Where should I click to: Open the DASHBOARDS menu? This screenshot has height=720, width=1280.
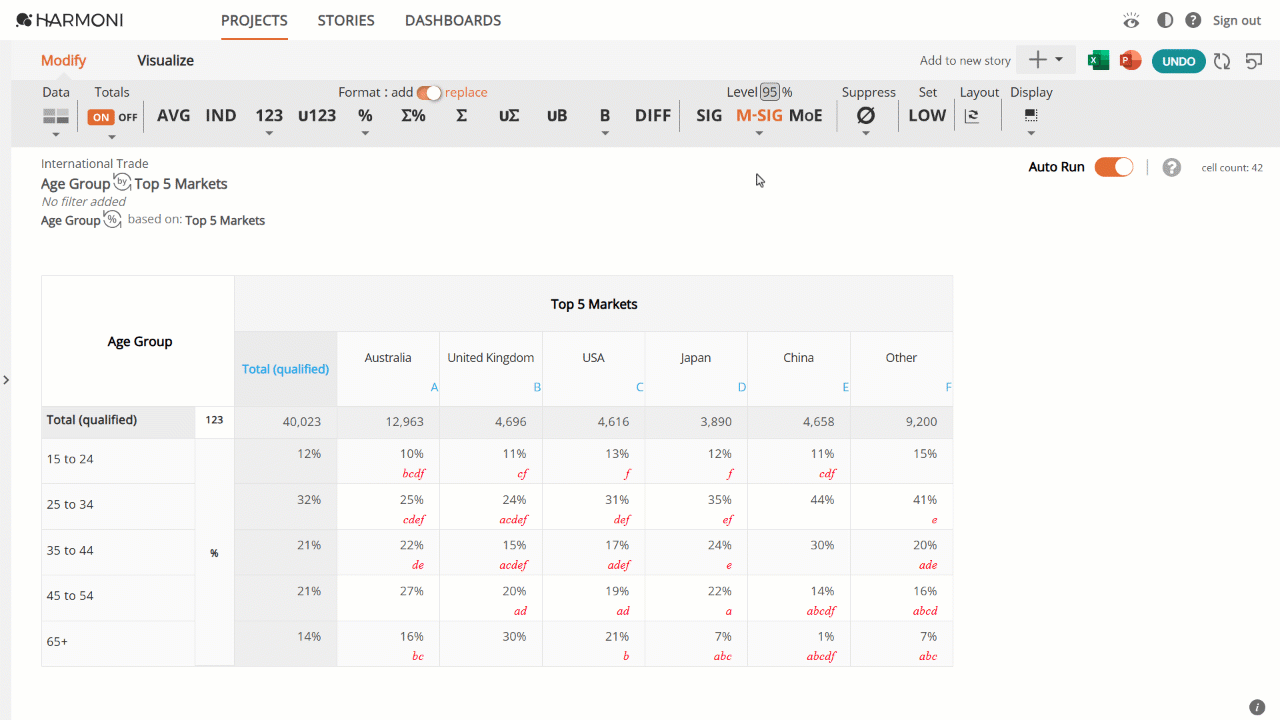click(453, 20)
